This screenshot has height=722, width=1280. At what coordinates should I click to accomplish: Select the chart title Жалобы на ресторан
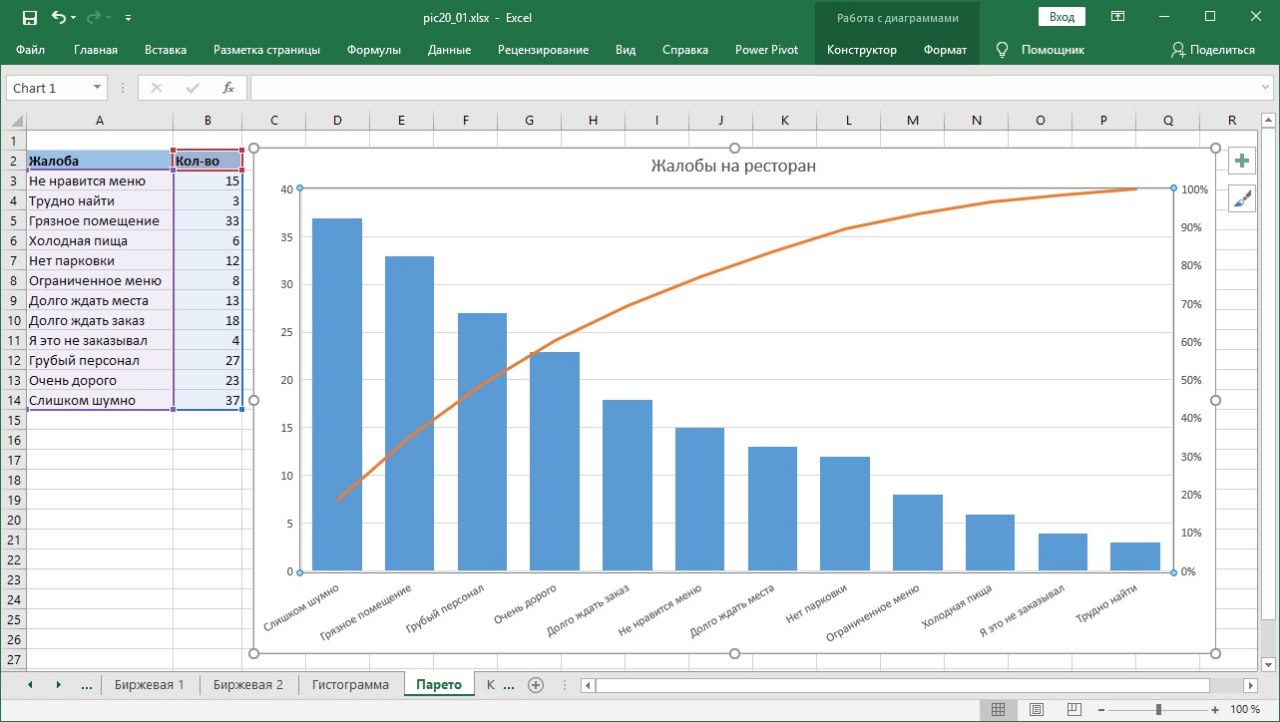[x=733, y=166]
